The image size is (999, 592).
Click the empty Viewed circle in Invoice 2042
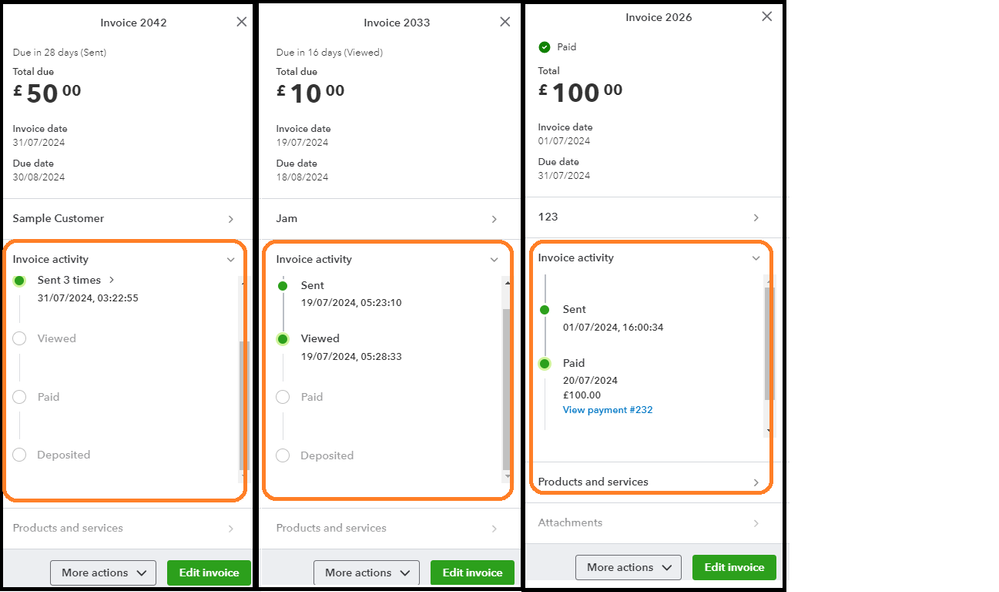tap(19, 339)
